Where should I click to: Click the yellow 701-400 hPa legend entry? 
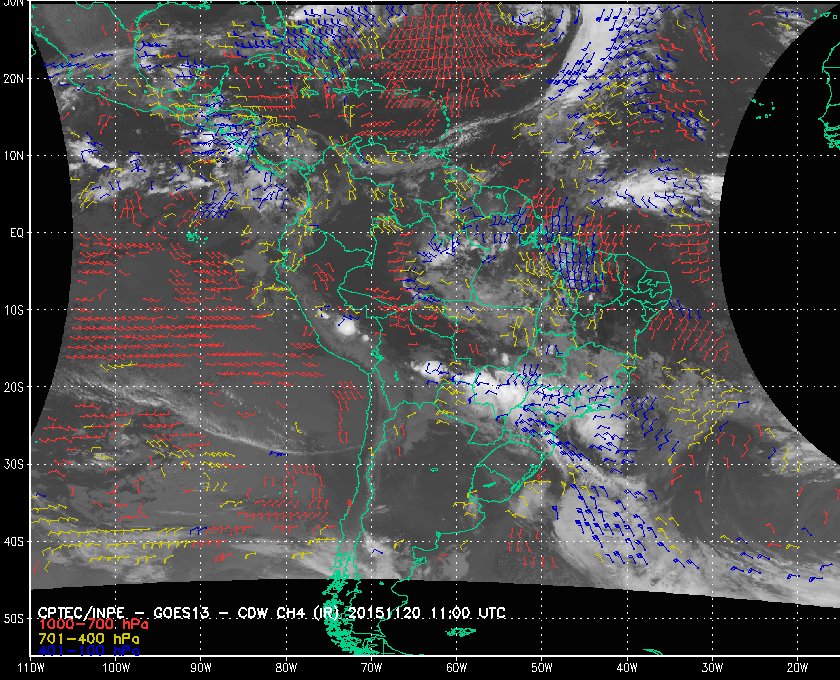coord(89,639)
